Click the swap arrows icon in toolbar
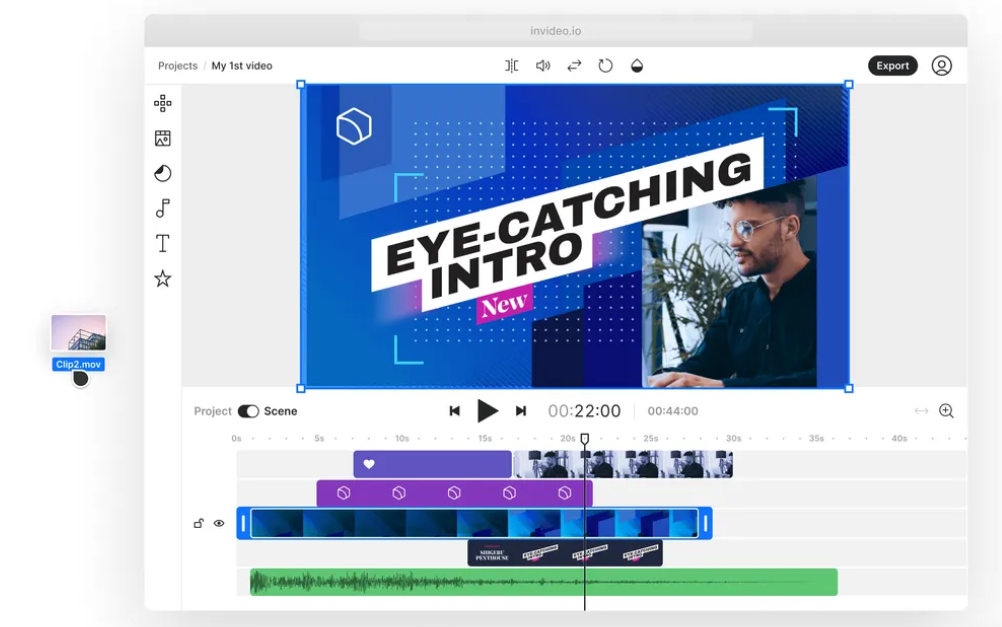The image size is (1002, 627). click(x=572, y=65)
